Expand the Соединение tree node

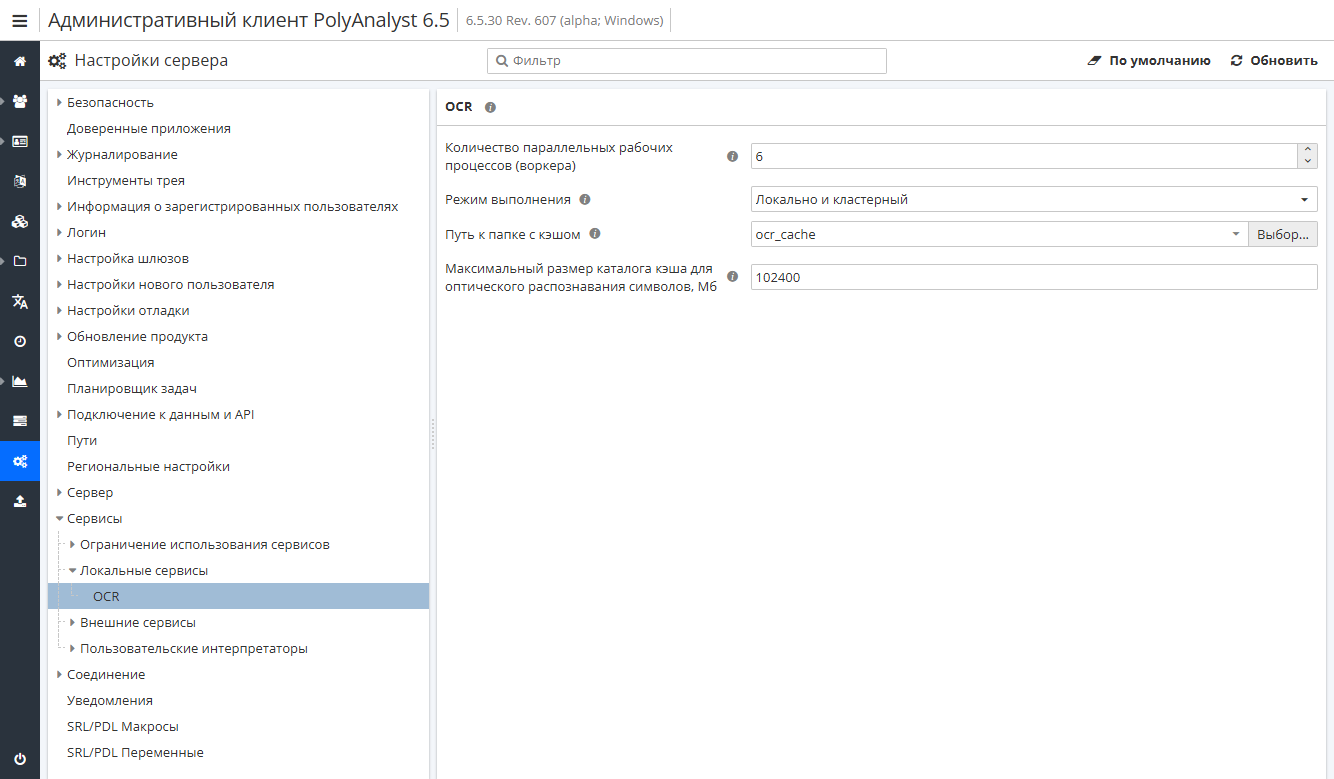point(60,674)
